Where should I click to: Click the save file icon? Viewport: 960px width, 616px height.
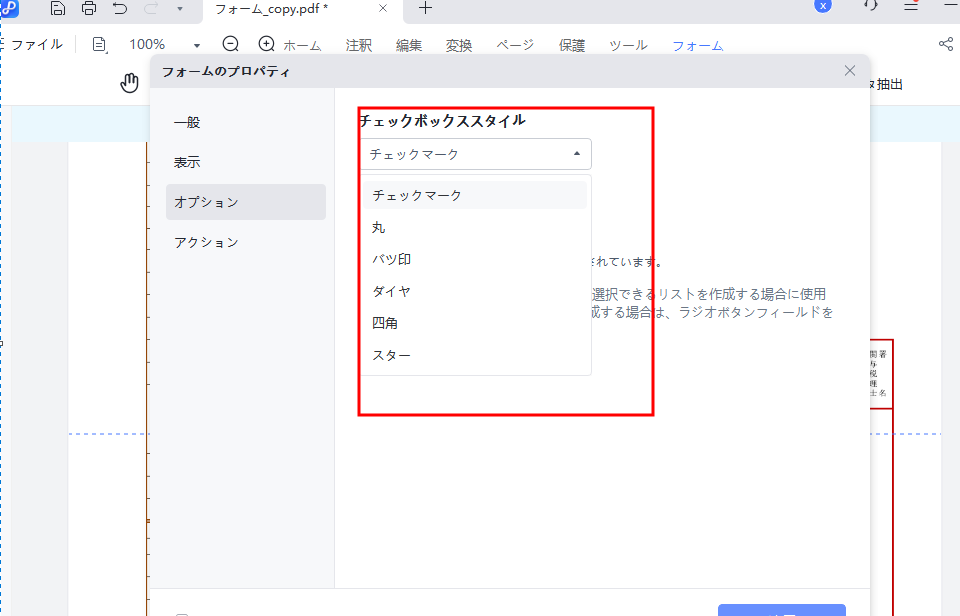pos(58,8)
